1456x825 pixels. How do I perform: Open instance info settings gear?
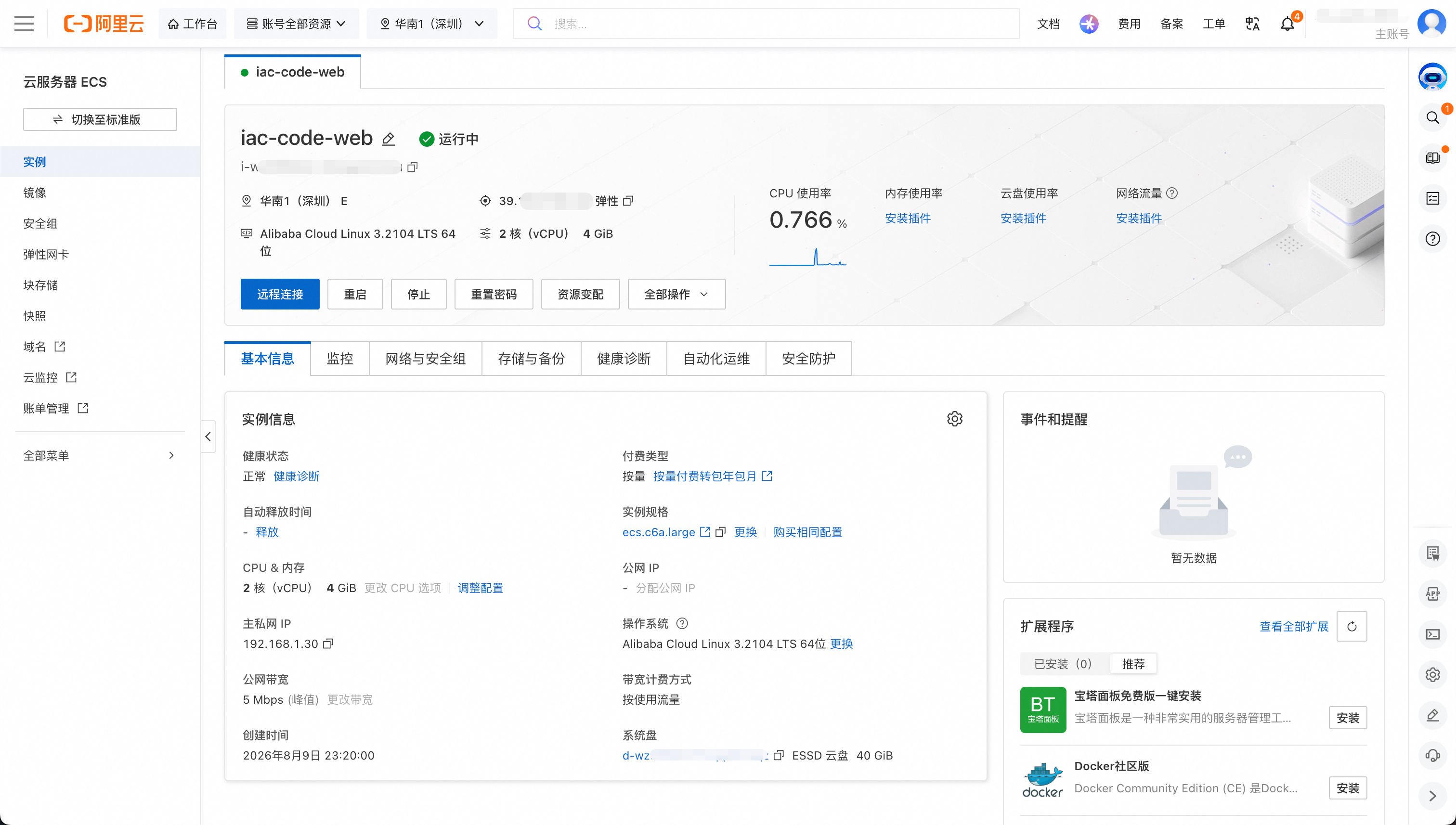click(954, 419)
